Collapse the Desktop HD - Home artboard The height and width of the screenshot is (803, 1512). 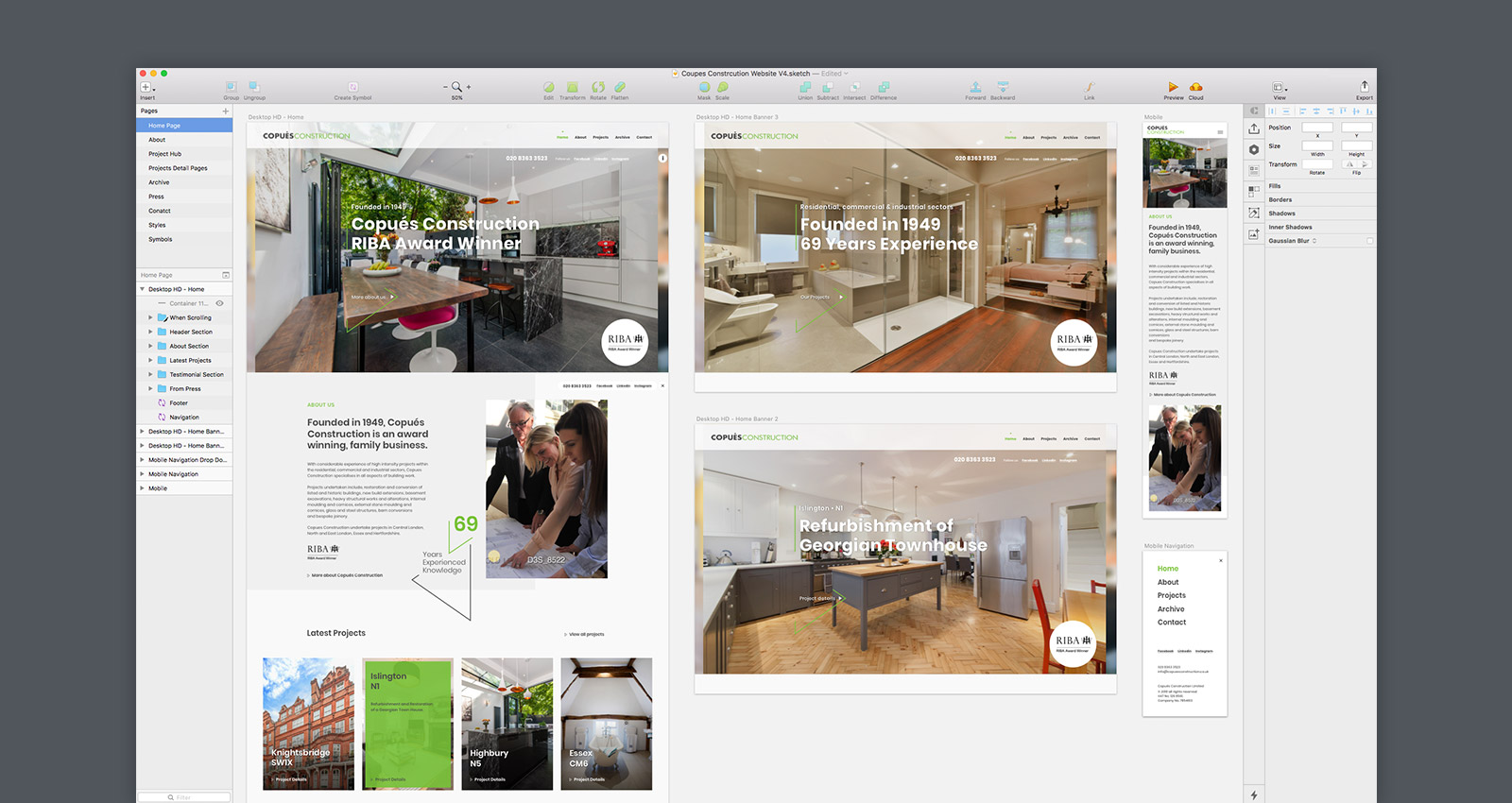pos(143,289)
